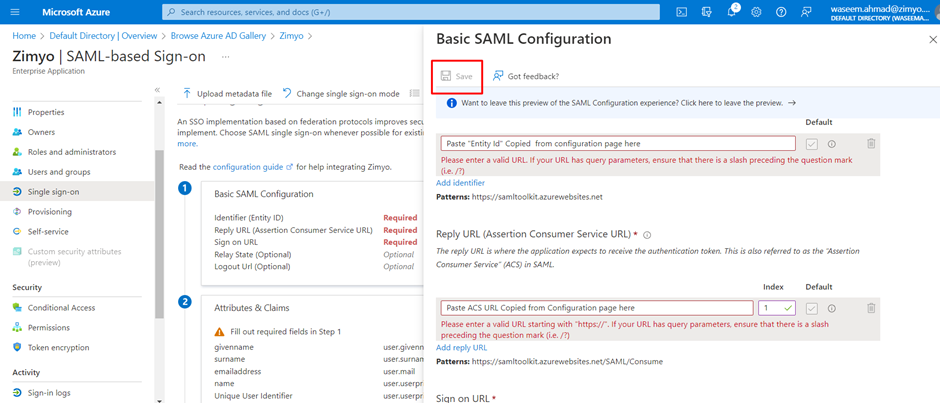
Task: Open the Azure portal hamburger menu
Action: tap(16, 12)
